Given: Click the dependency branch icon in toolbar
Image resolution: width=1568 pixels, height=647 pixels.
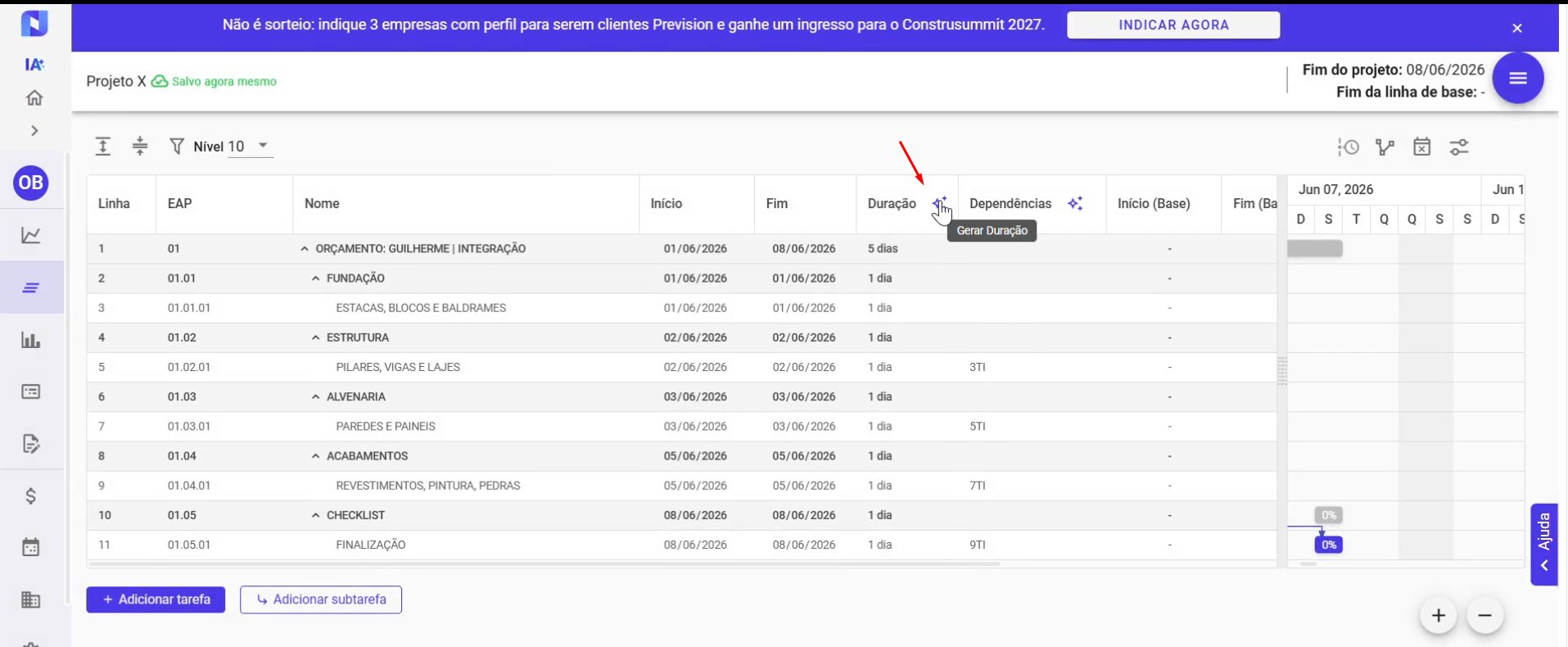Looking at the screenshot, I should (1385, 147).
